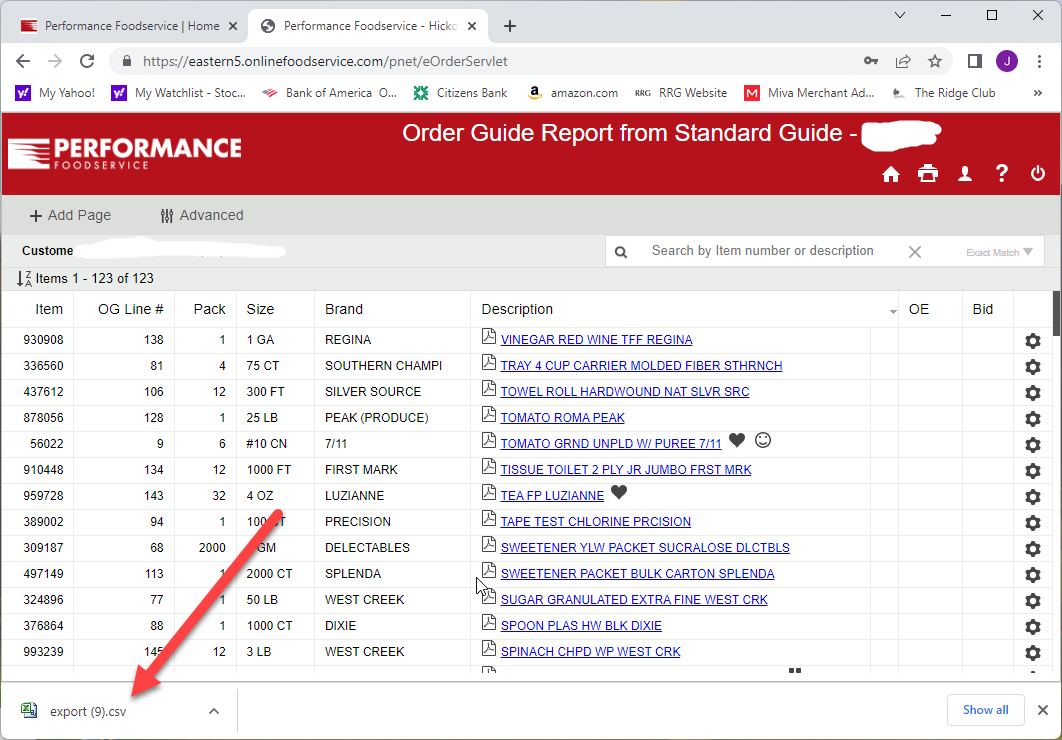This screenshot has height=740, width=1062.
Task: Open gear options for SPOON PLAS HW BLK row
Action: coord(1033,627)
